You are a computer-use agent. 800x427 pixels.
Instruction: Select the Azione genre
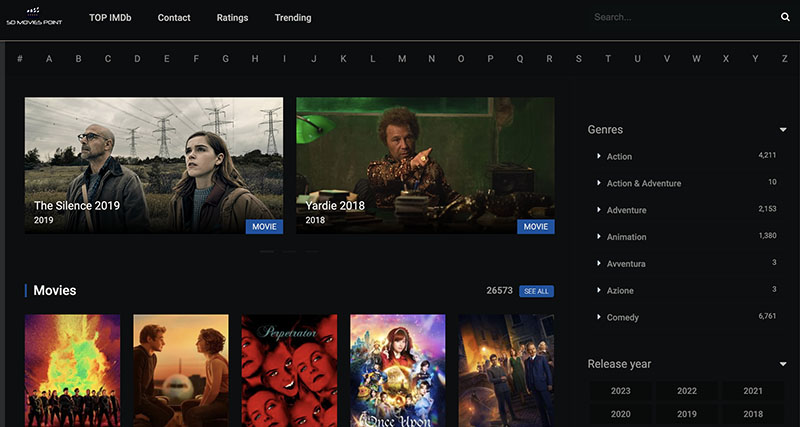coord(620,290)
